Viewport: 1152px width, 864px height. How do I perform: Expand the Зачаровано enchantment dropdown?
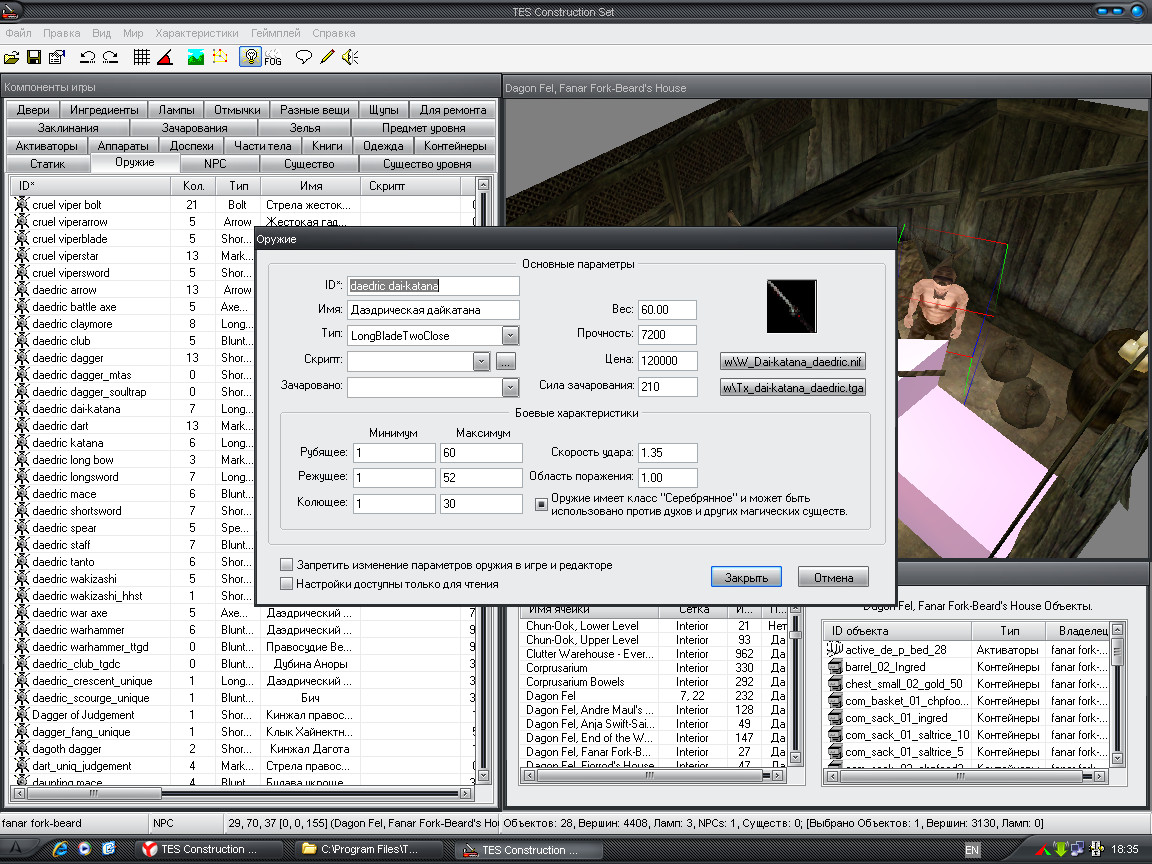(x=510, y=387)
